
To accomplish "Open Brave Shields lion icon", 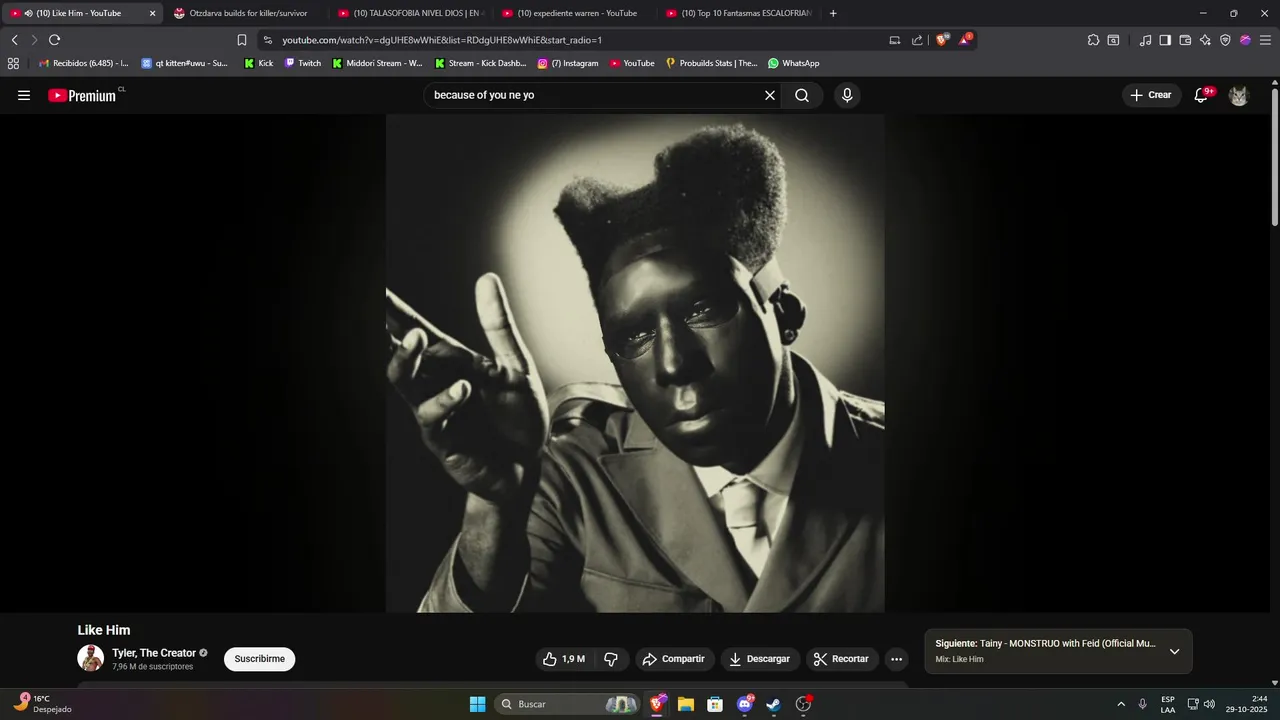I will [942, 40].
